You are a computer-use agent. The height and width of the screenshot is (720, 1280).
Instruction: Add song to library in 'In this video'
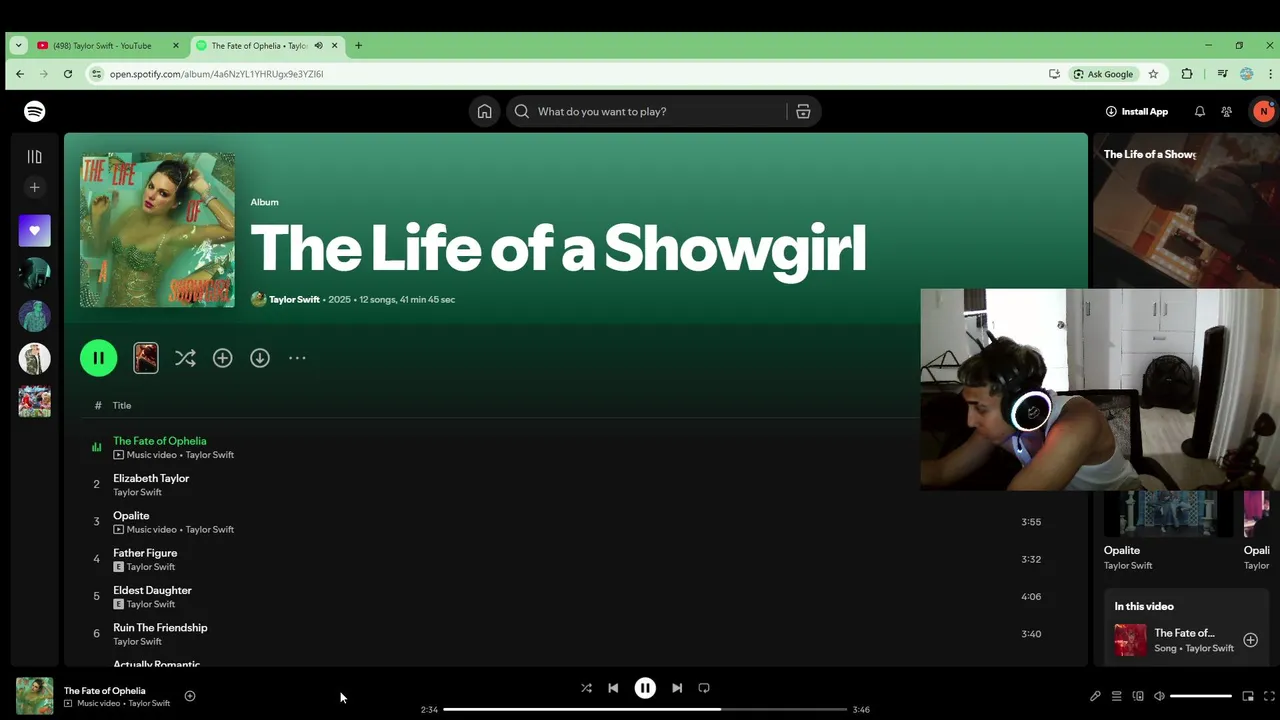click(x=1250, y=640)
